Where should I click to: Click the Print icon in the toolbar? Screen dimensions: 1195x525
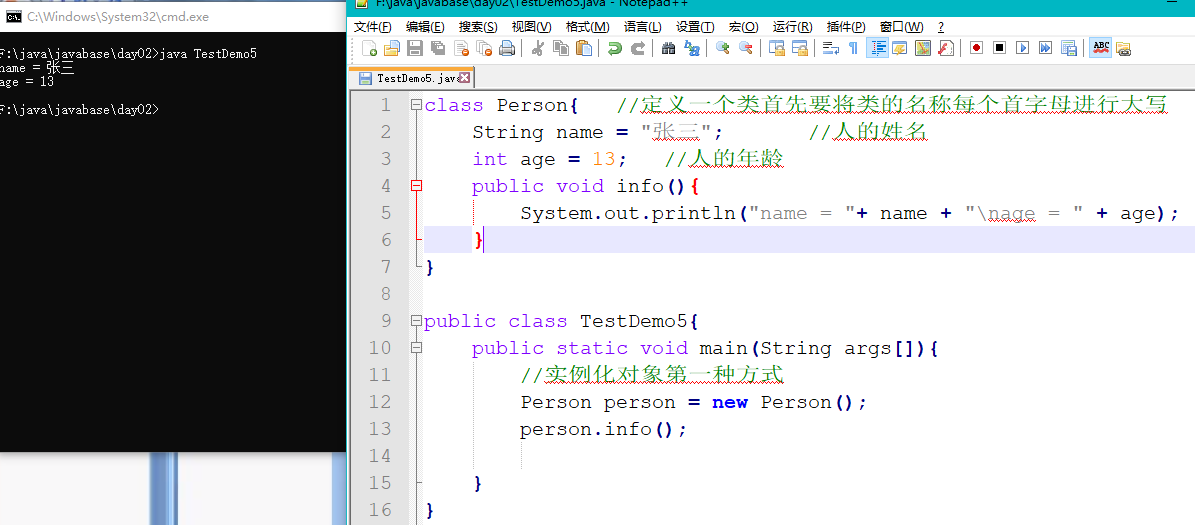(507, 49)
